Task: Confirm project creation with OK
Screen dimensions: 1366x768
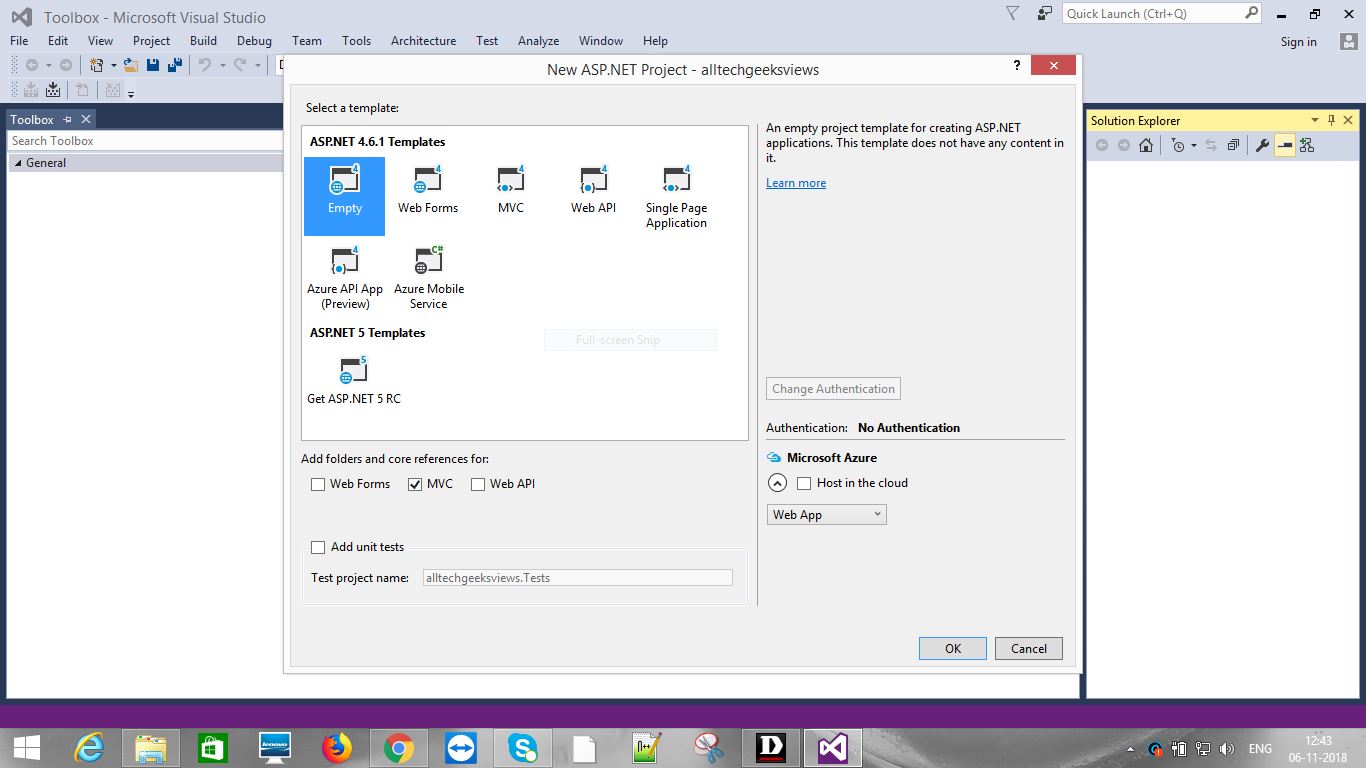Action: point(951,648)
